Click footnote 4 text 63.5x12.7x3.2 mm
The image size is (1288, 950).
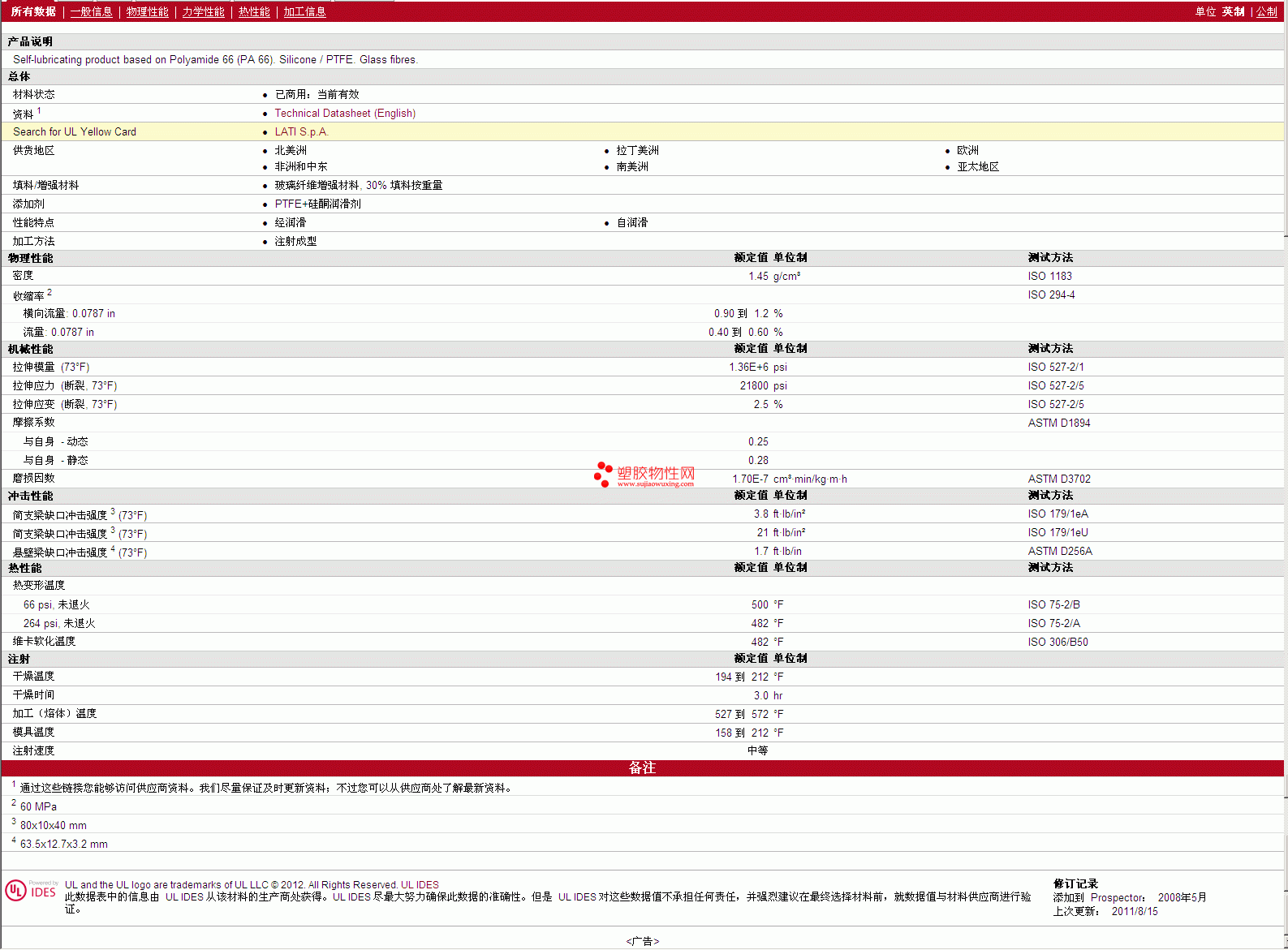tap(64, 845)
